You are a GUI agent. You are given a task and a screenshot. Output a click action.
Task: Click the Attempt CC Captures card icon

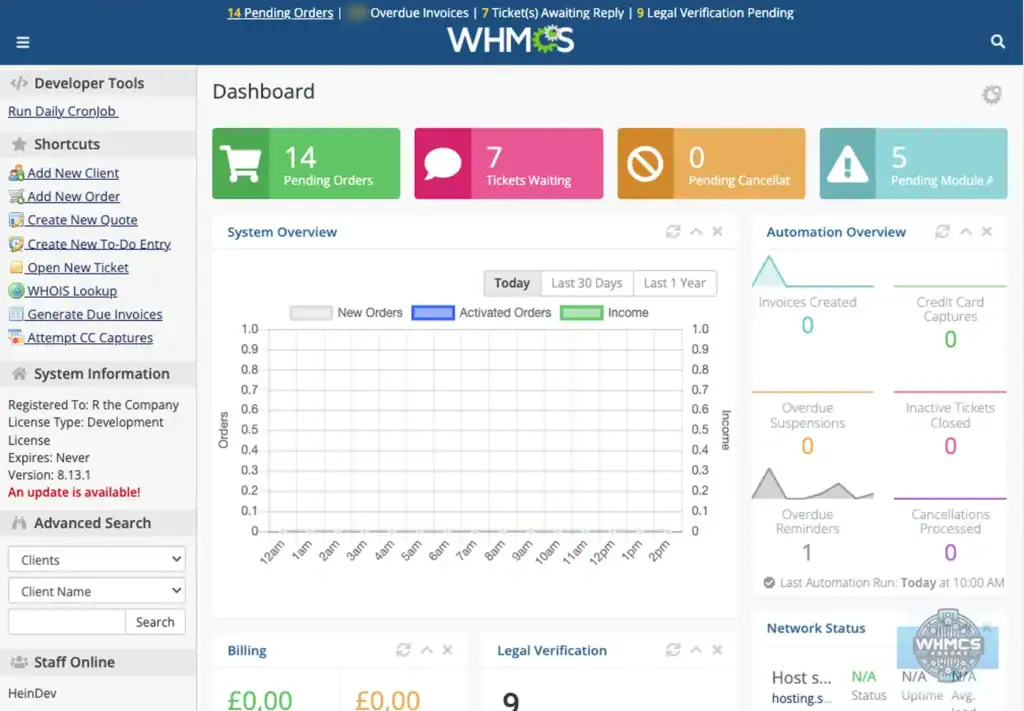click(x=16, y=338)
